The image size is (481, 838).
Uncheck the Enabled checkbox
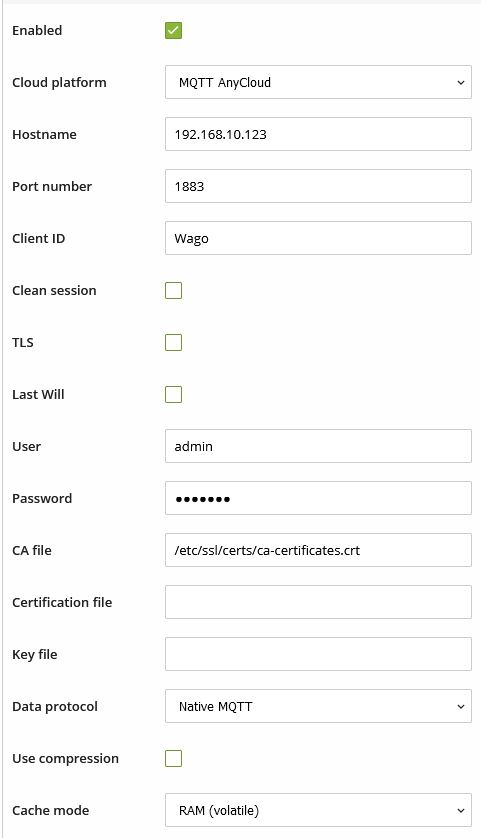173,30
